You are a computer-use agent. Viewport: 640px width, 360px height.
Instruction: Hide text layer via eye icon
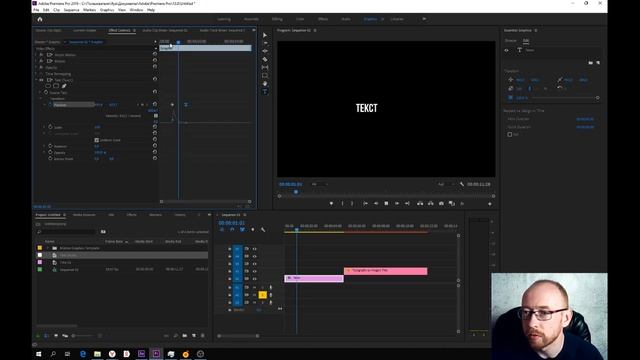click(507, 50)
